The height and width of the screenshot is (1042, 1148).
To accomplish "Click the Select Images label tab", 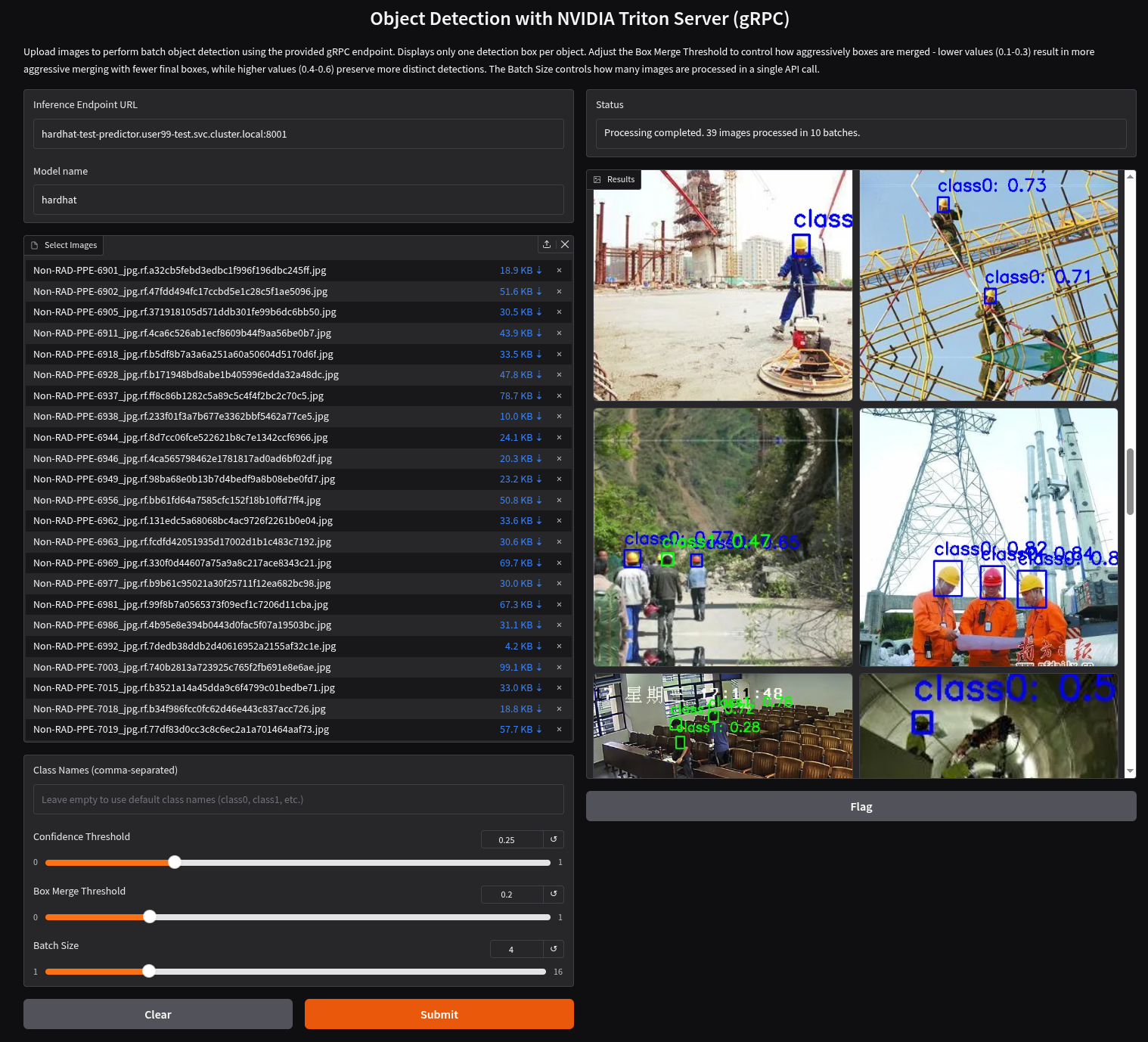I will point(64,245).
